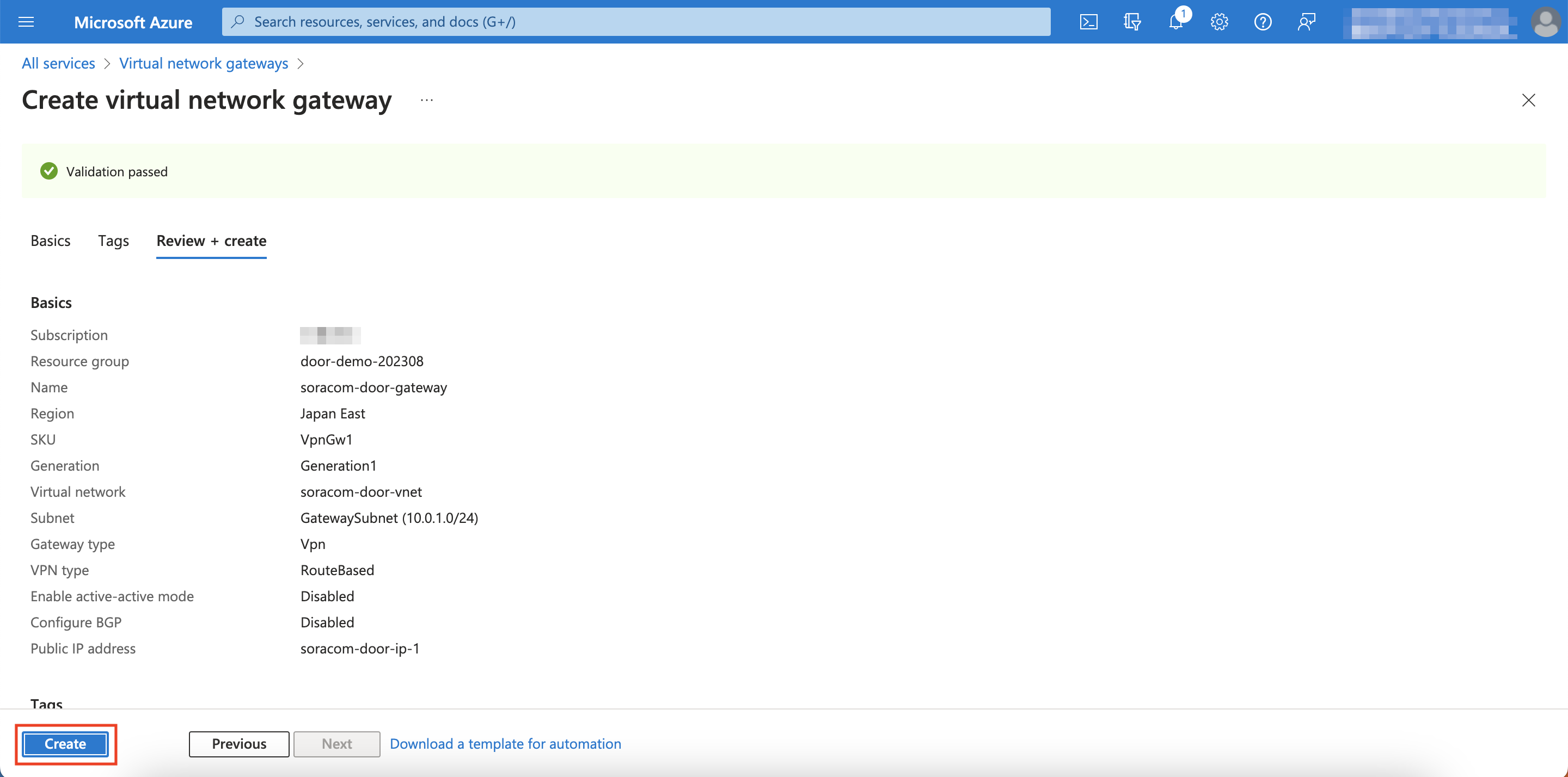This screenshot has width=1568, height=777.
Task: Open Microsoft Azure home link
Action: [x=133, y=21]
